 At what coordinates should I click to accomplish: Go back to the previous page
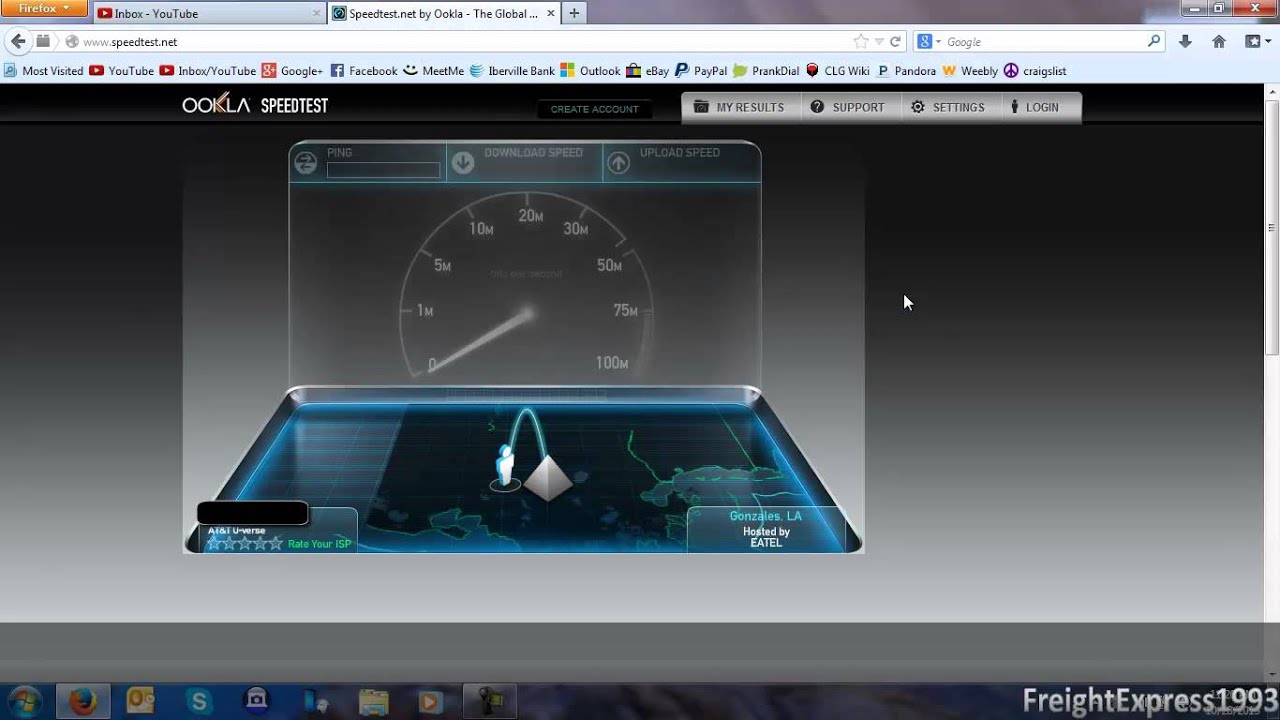pos(18,42)
